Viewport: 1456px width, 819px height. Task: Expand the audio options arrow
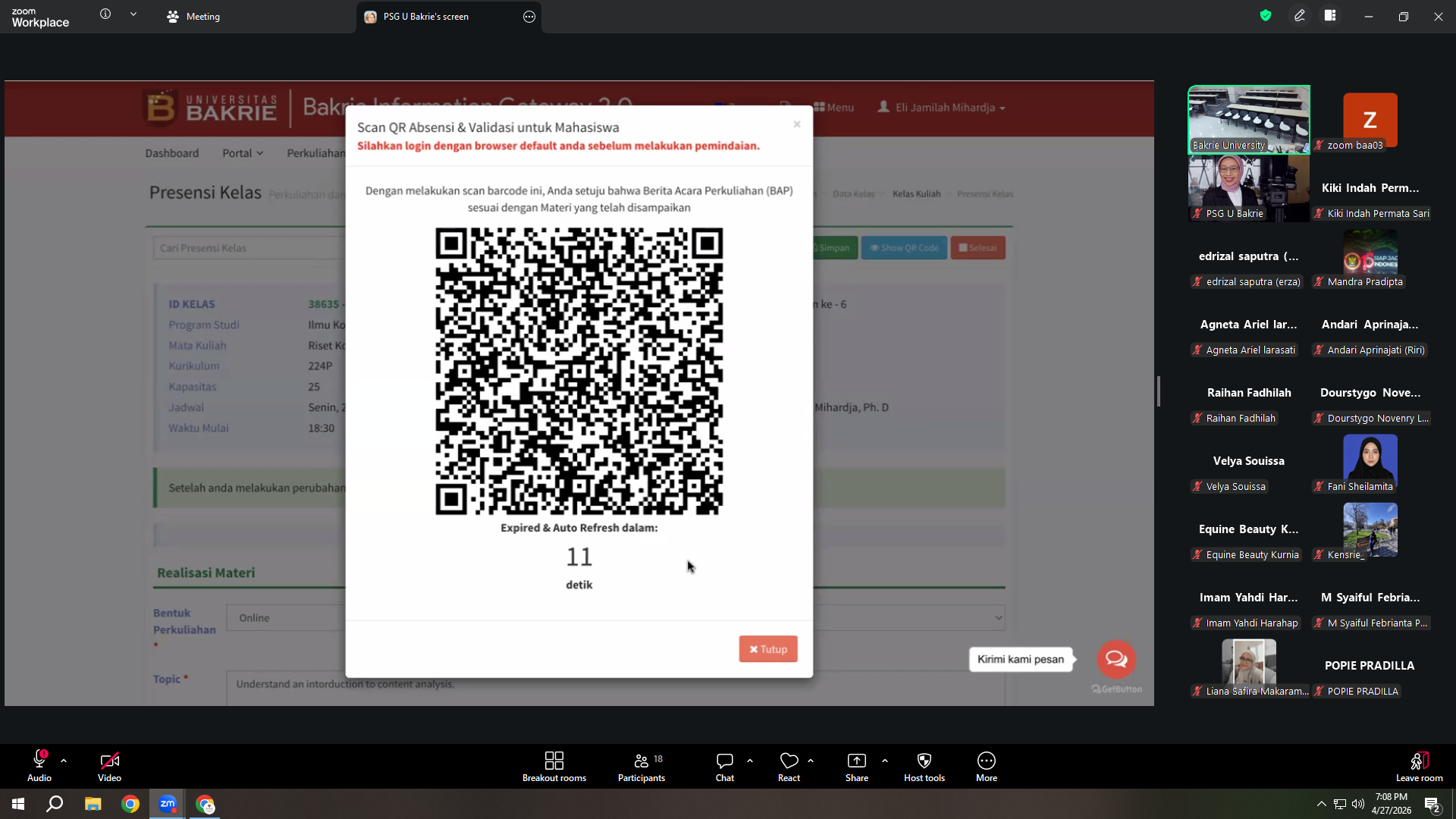64,761
